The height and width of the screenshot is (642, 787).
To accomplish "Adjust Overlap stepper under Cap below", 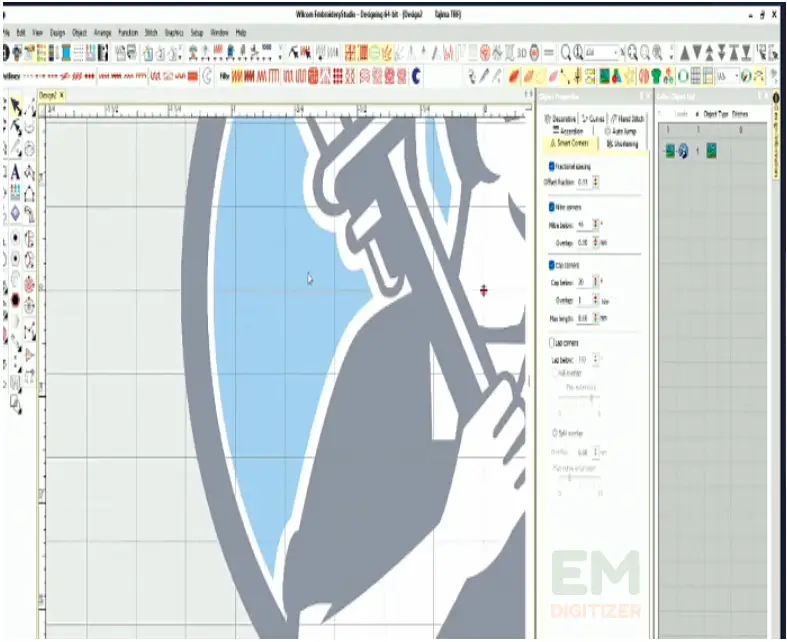I will pyautogui.click(x=596, y=300).
